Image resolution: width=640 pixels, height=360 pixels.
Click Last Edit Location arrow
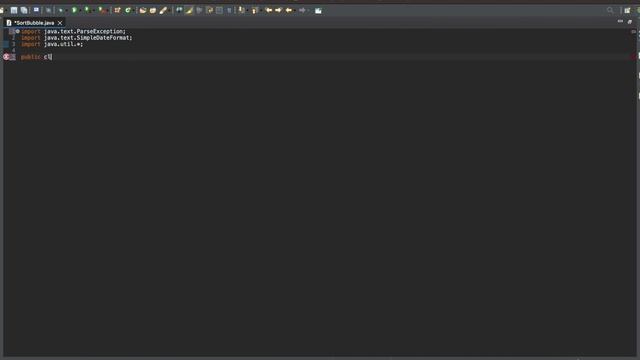(x=269, y=10)
